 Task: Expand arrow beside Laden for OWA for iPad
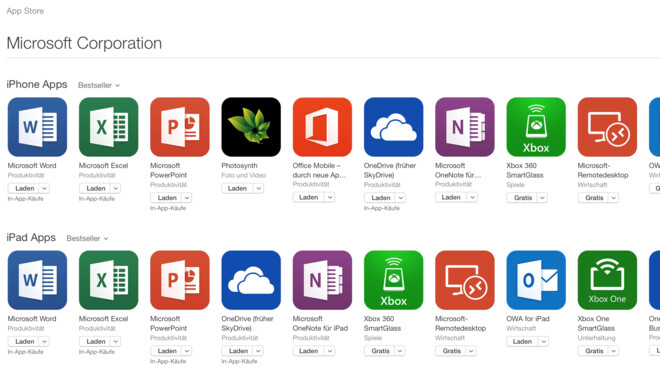544,342
